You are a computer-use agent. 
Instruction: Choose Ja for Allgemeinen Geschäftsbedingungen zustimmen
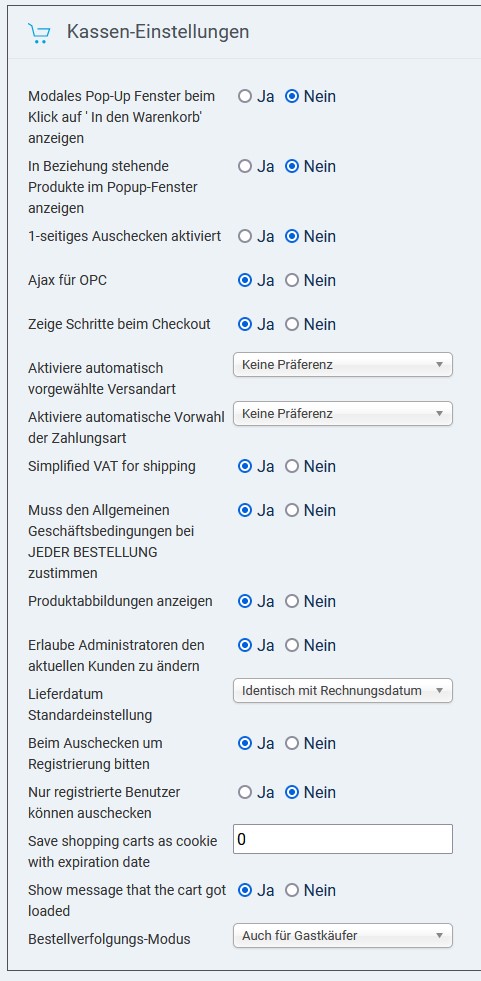coord(245,511)
